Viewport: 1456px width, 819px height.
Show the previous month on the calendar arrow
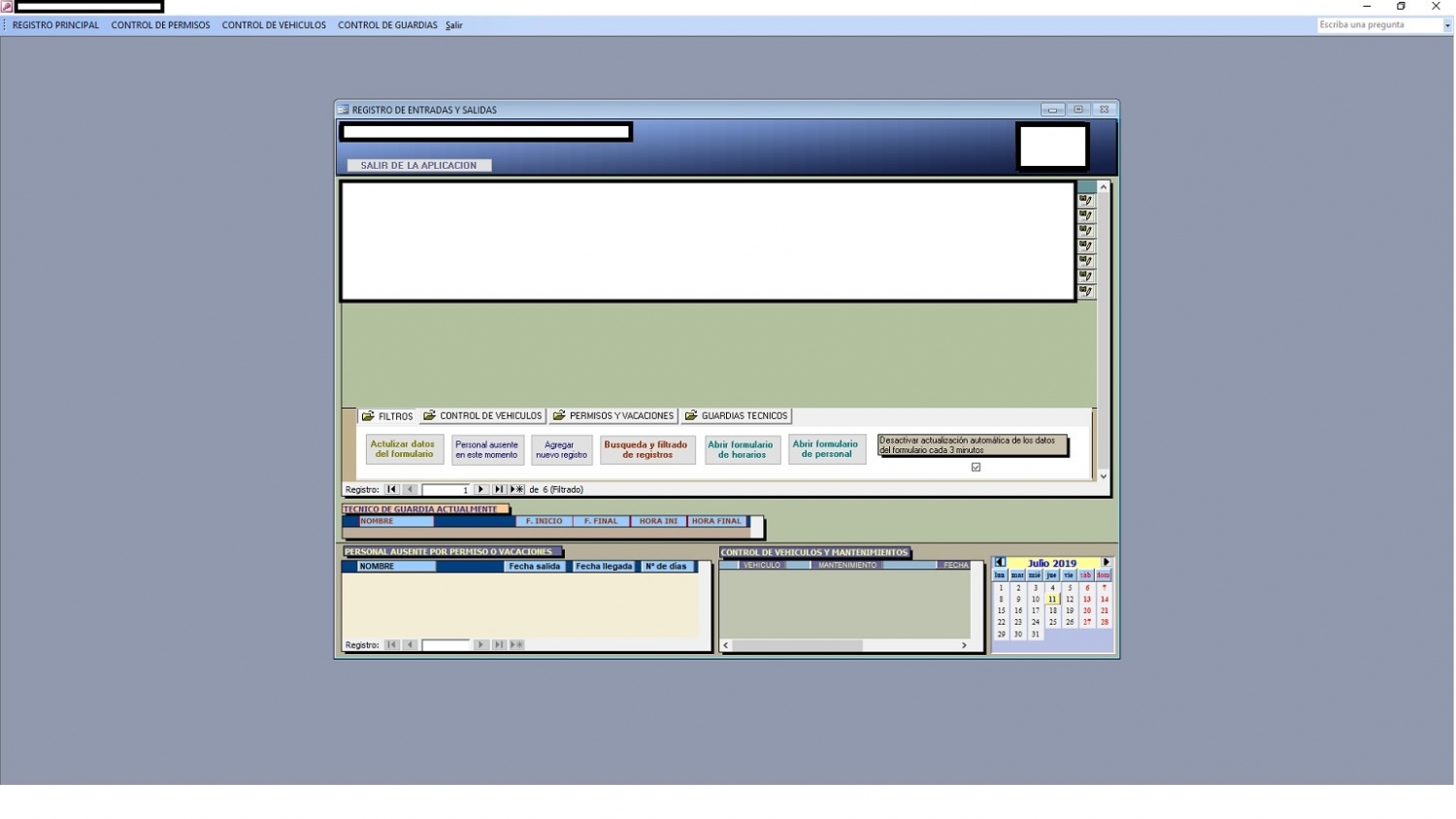[x=999, y=562]
